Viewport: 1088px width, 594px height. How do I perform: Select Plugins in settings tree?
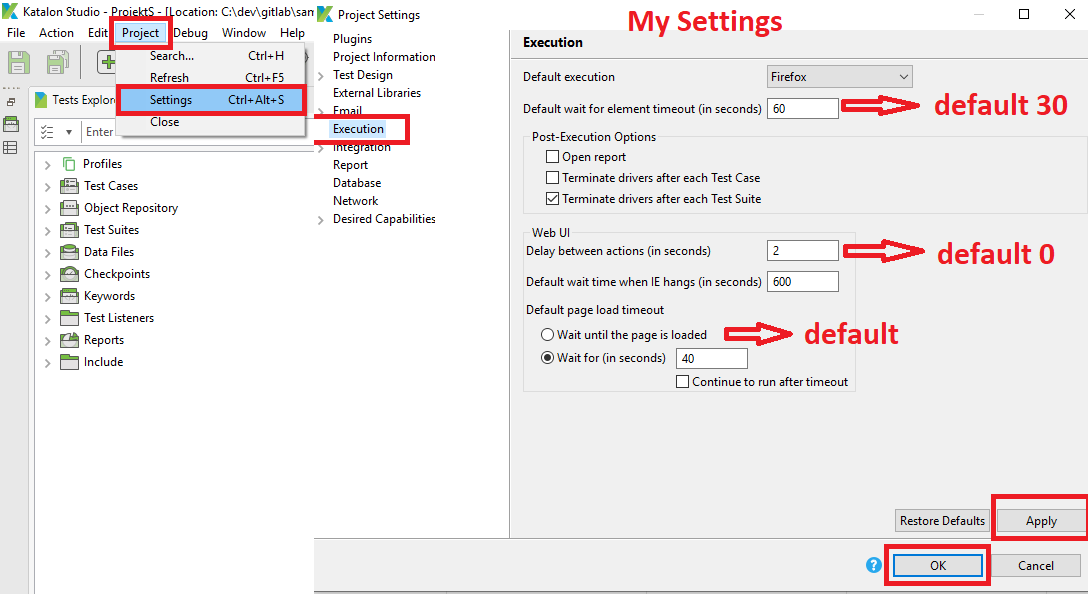coord(352,39)
